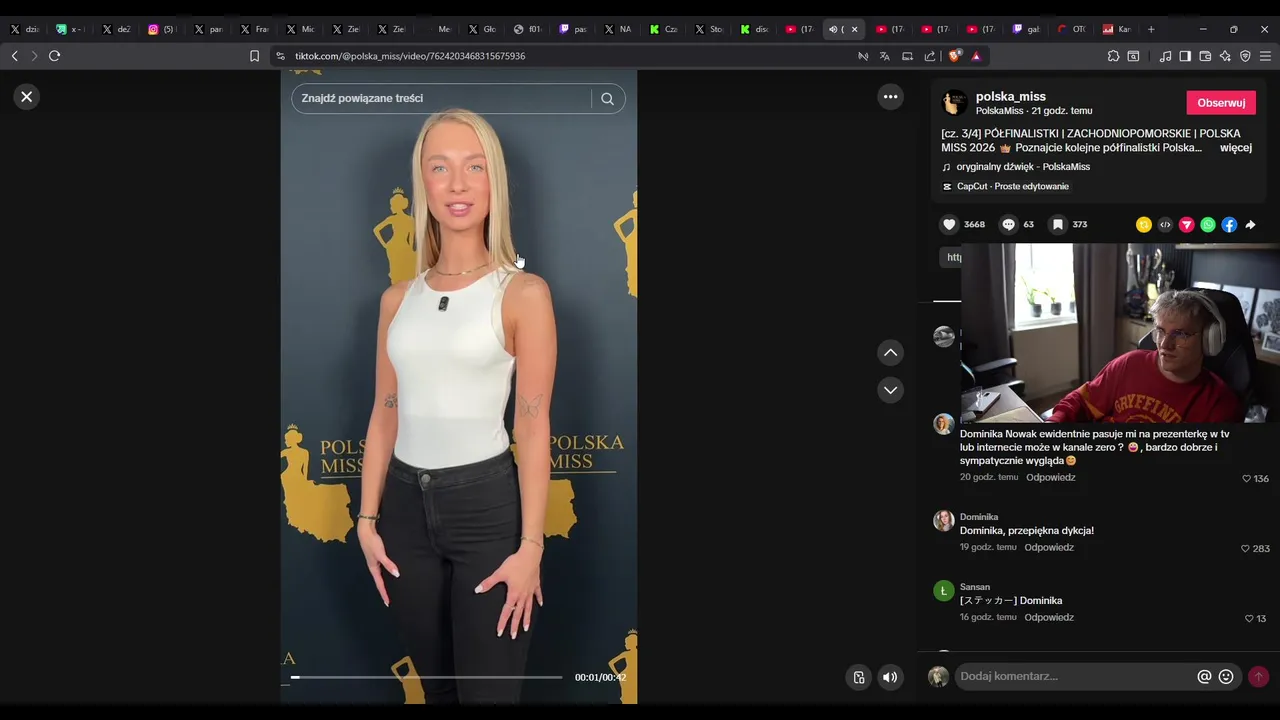
Task: Open Sansan commenter avatar
Action: 943,591
